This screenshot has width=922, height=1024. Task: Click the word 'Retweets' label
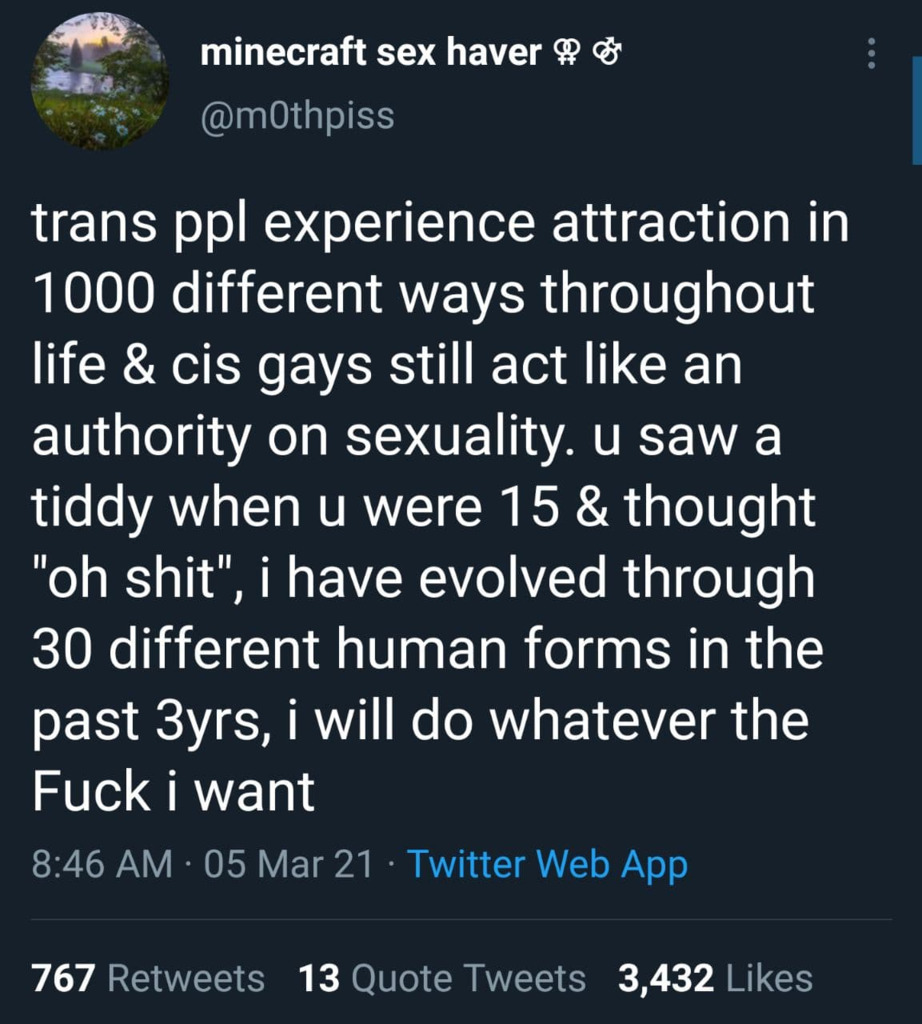click(186, 978)
